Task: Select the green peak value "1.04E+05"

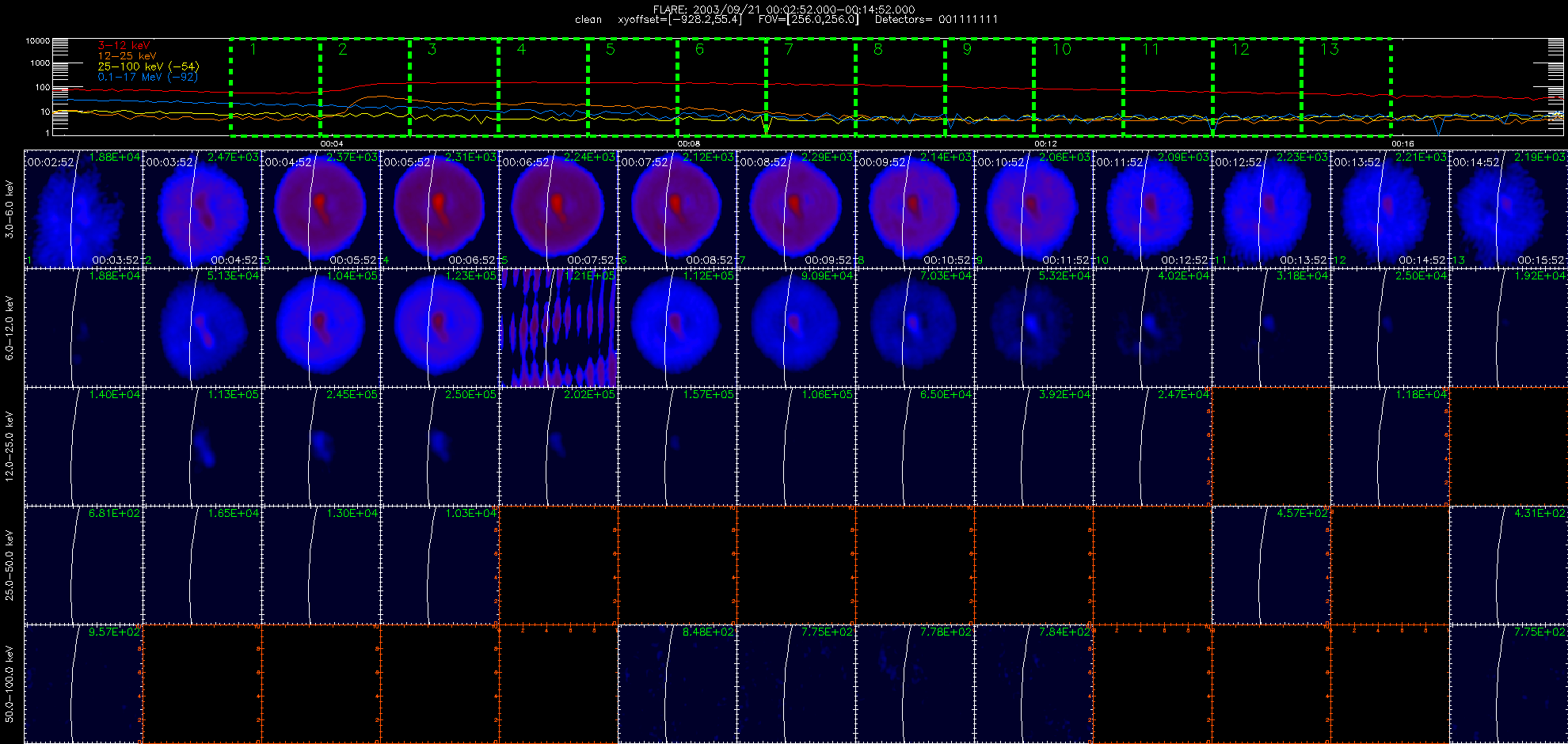Action: 352,275
